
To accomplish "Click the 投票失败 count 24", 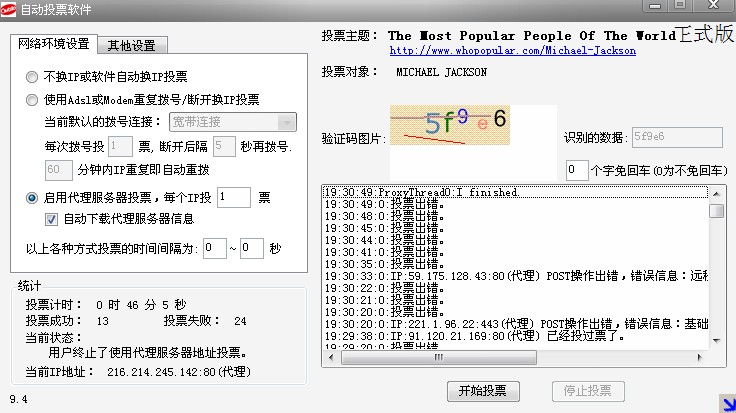I will click(240, 321).
